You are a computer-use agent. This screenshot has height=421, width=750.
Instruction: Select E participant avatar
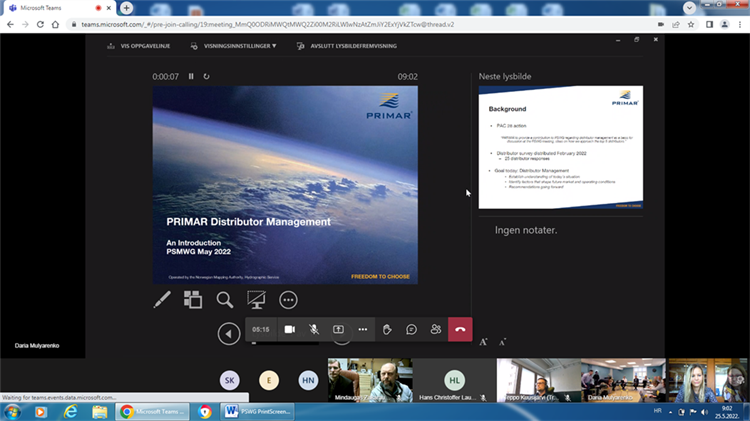pos(269,380)
